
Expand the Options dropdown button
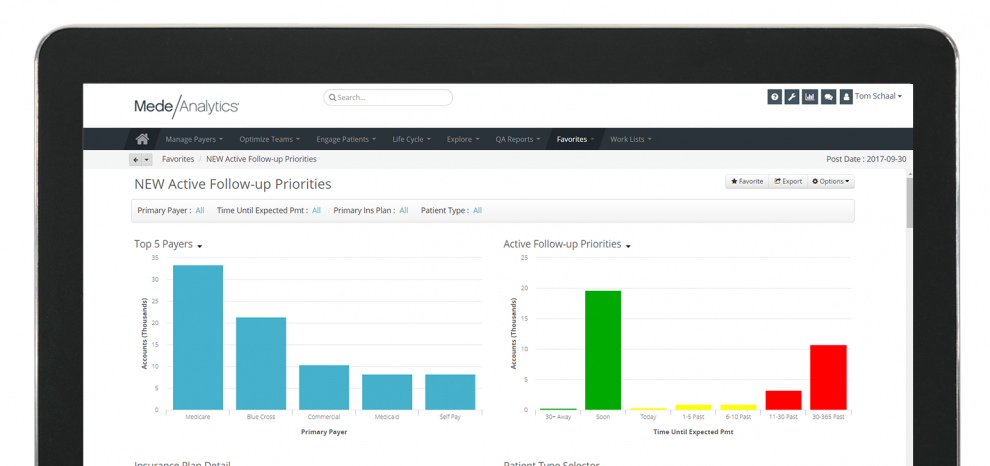pyautogui.click(x=831, y=181)
